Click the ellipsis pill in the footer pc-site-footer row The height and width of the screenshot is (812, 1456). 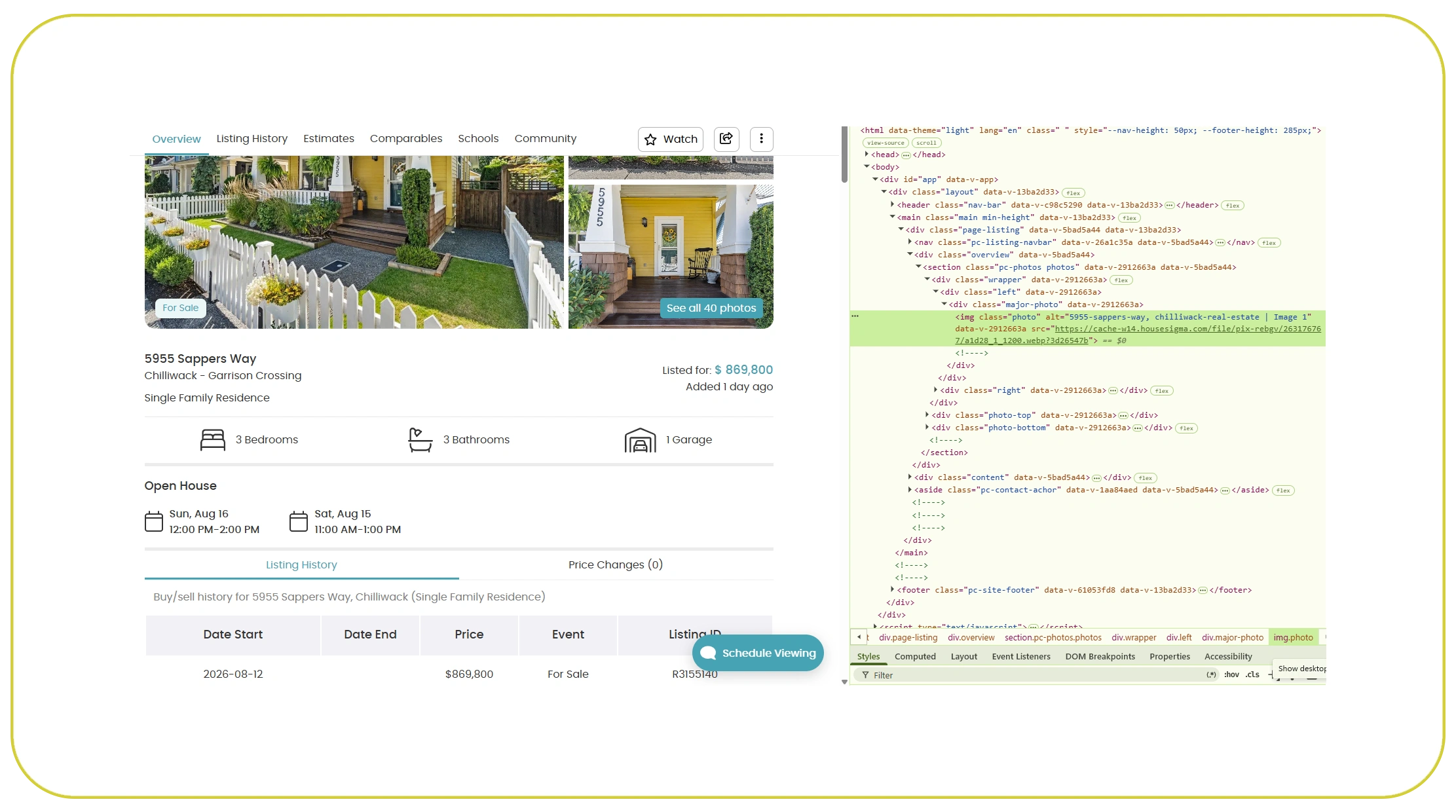(1203, 591)
